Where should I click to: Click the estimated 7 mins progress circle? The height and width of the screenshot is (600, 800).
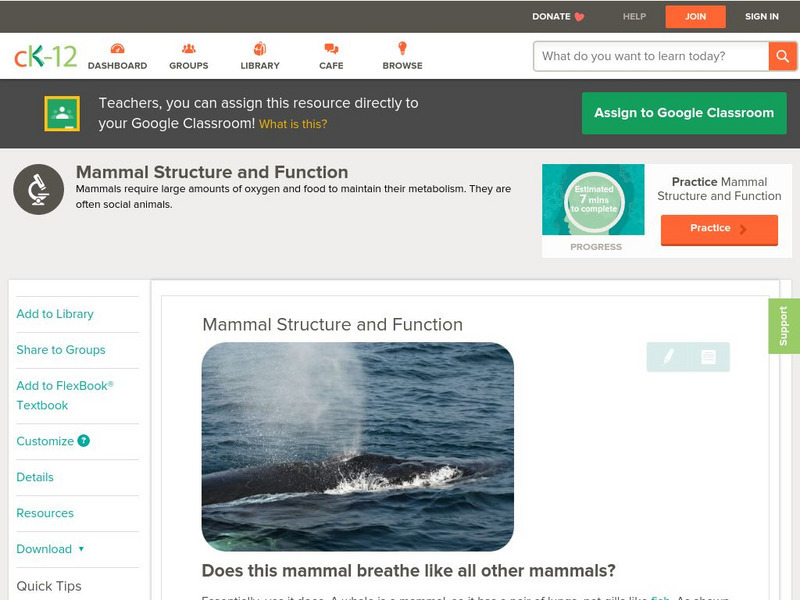pos(594,200)
